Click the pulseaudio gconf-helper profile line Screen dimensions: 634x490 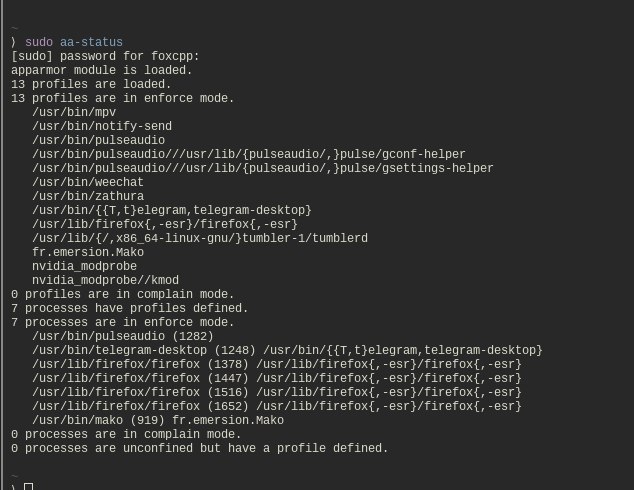tap(249, 154)
